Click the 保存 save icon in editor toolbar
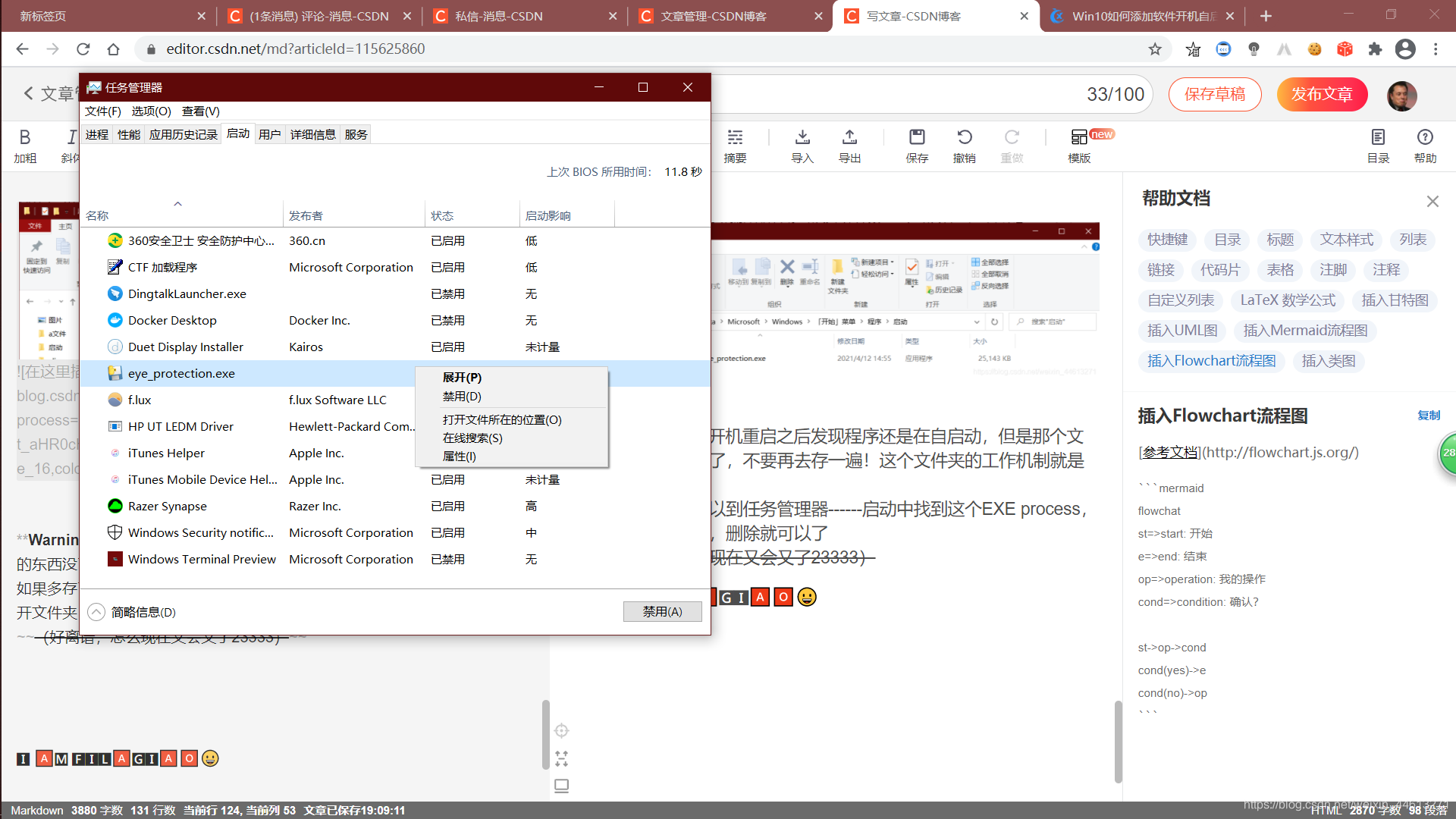Image resolution: width=1456 pixels, height=819 pixels. coord(917,137)
